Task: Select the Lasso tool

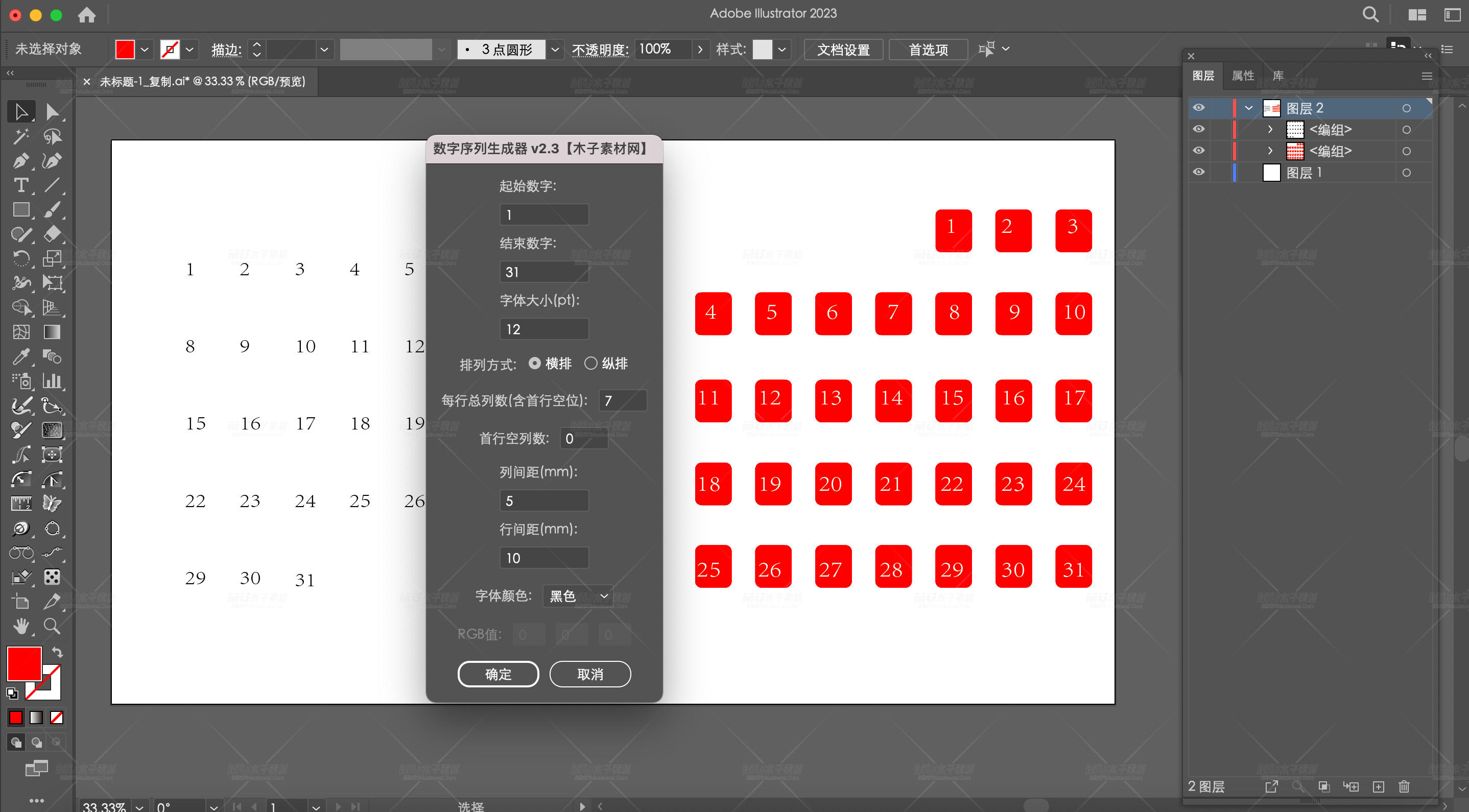Action: 53,136
